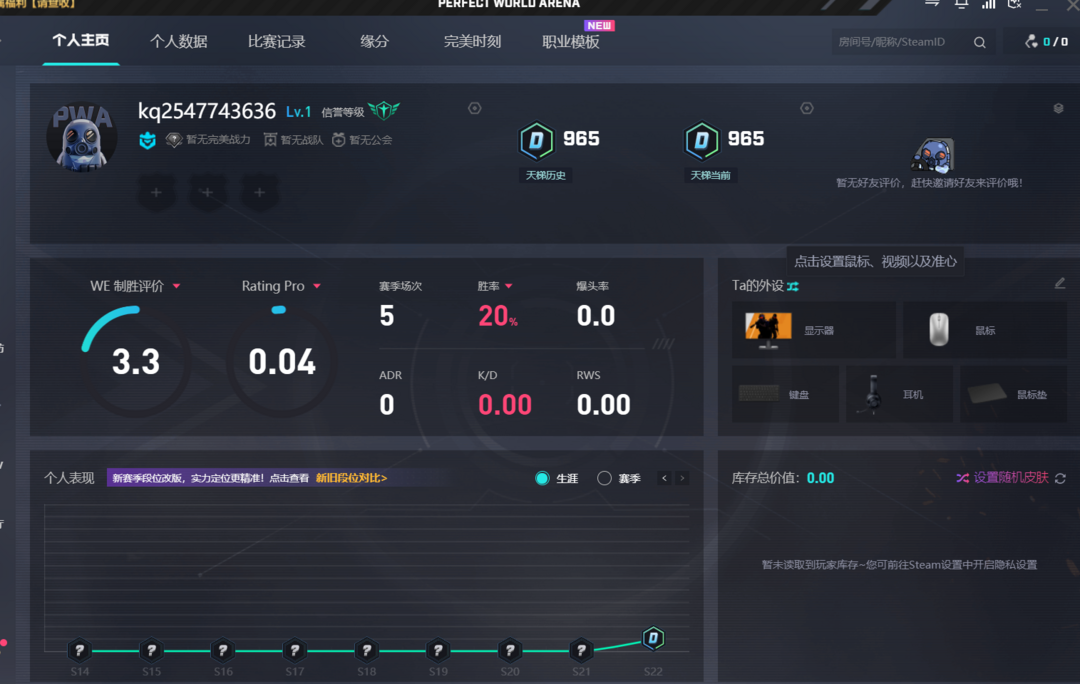This screenshot has height=684, width=1080.
Task: Click the 天梯当前 rank badge icon
Action: point(701,141)
